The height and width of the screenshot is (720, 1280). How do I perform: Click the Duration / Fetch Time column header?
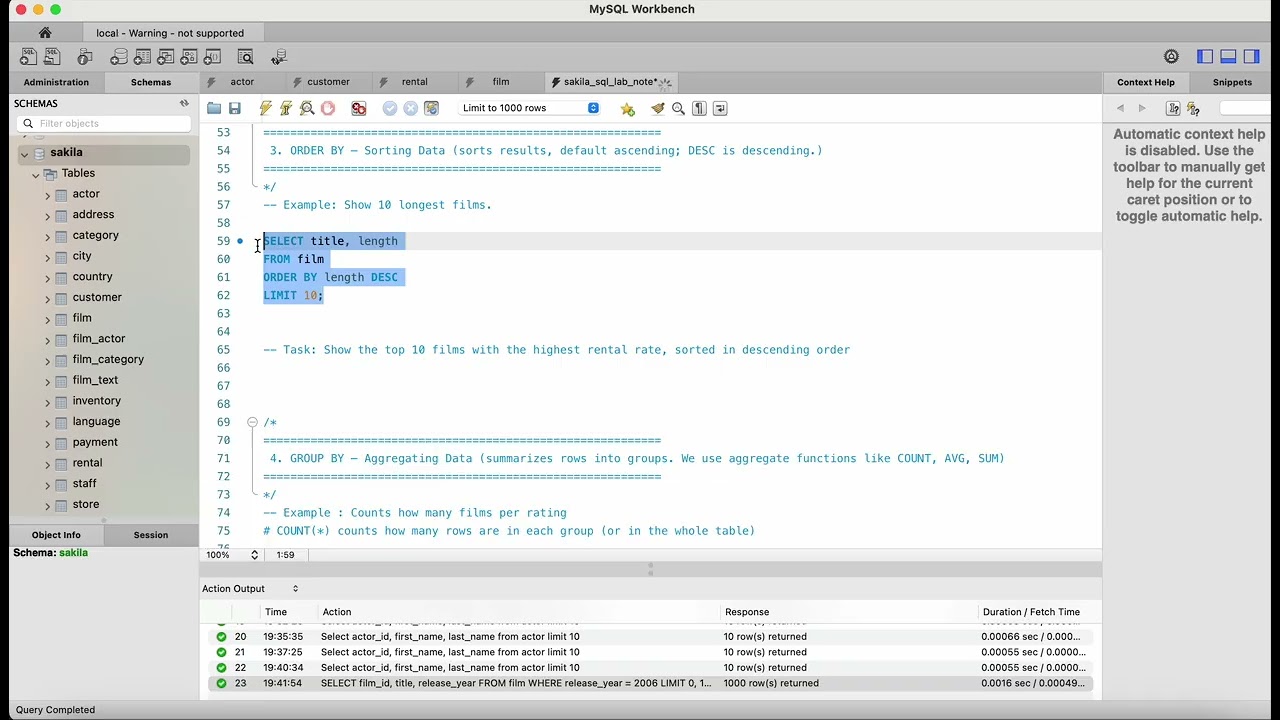[x=1030, y=612]
